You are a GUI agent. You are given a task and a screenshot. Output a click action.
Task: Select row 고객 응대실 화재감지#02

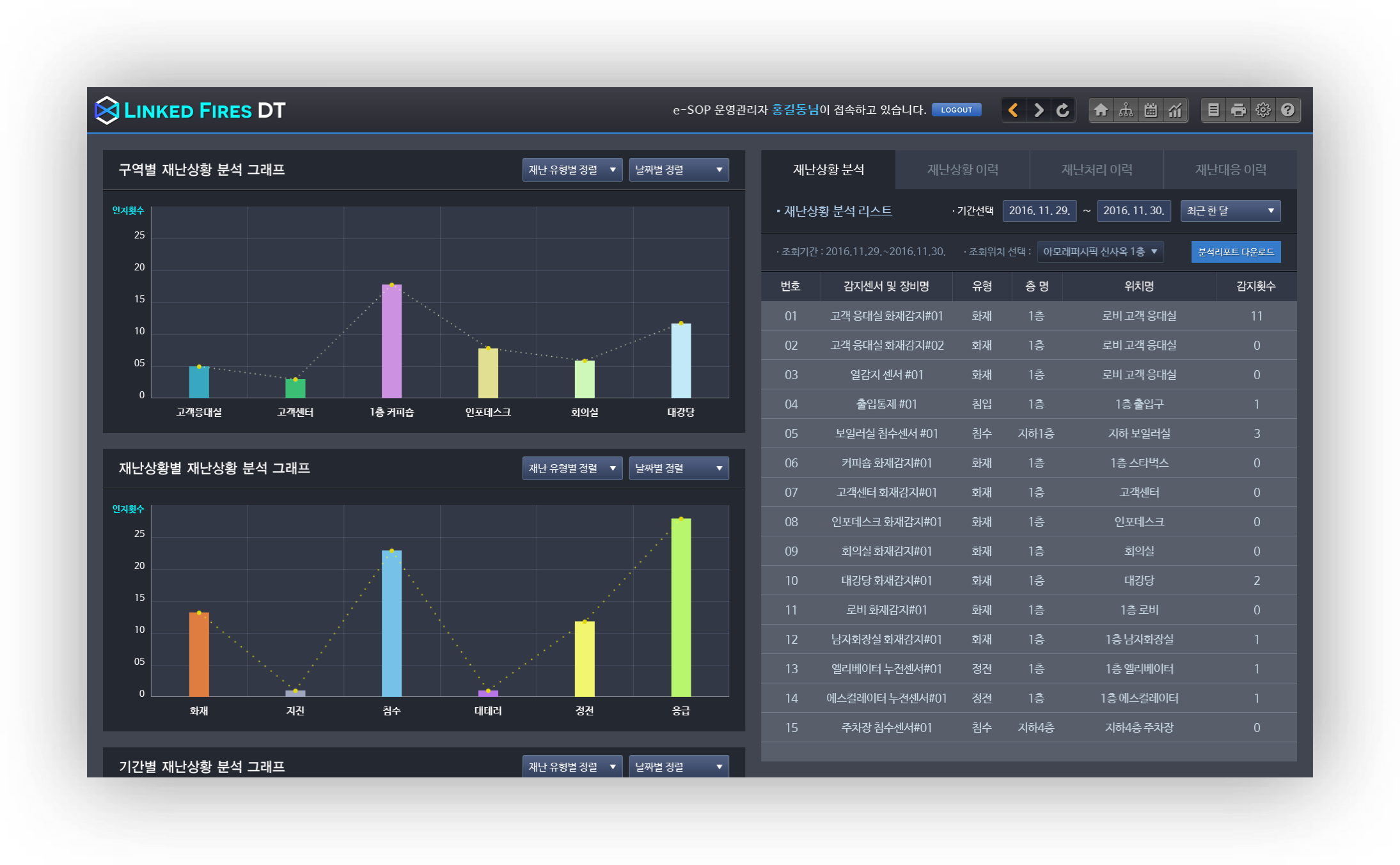1029,345
